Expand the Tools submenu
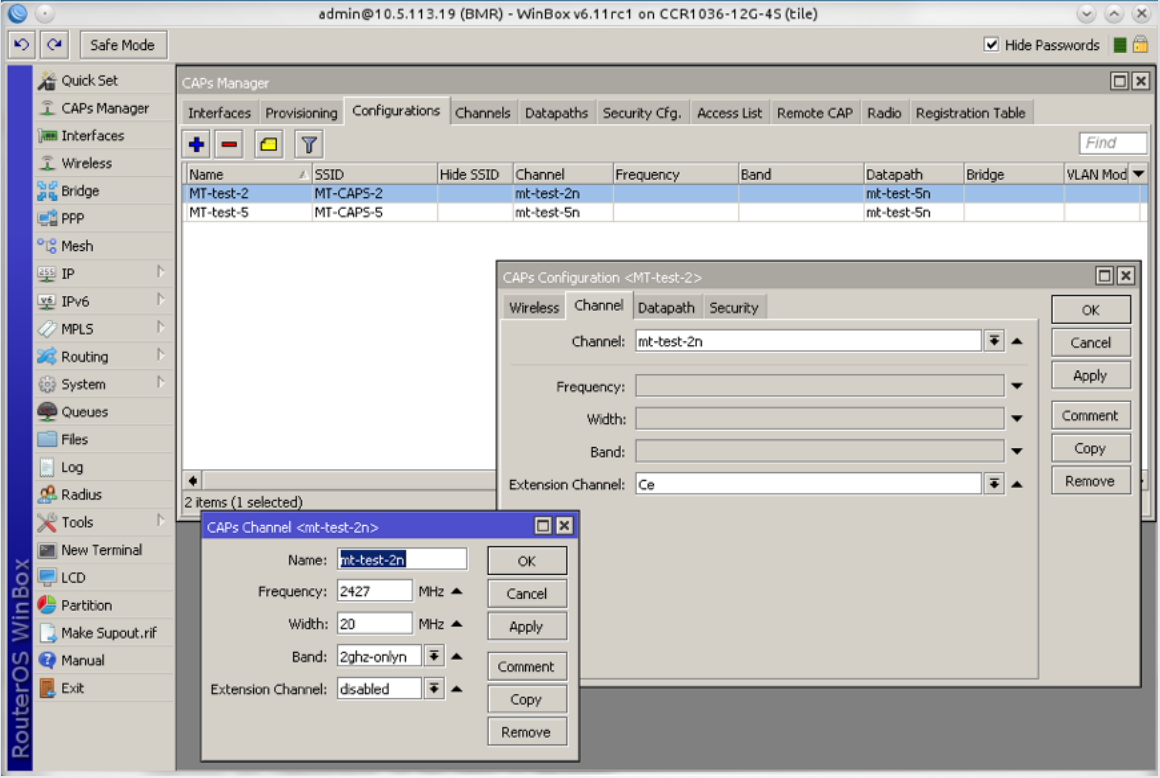The image size is (1160, 778). point(161,521)
